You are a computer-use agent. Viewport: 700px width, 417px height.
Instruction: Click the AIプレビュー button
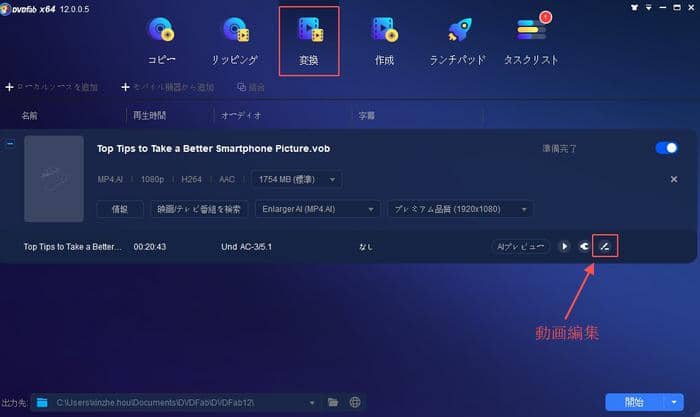click(x=521, y=246)
